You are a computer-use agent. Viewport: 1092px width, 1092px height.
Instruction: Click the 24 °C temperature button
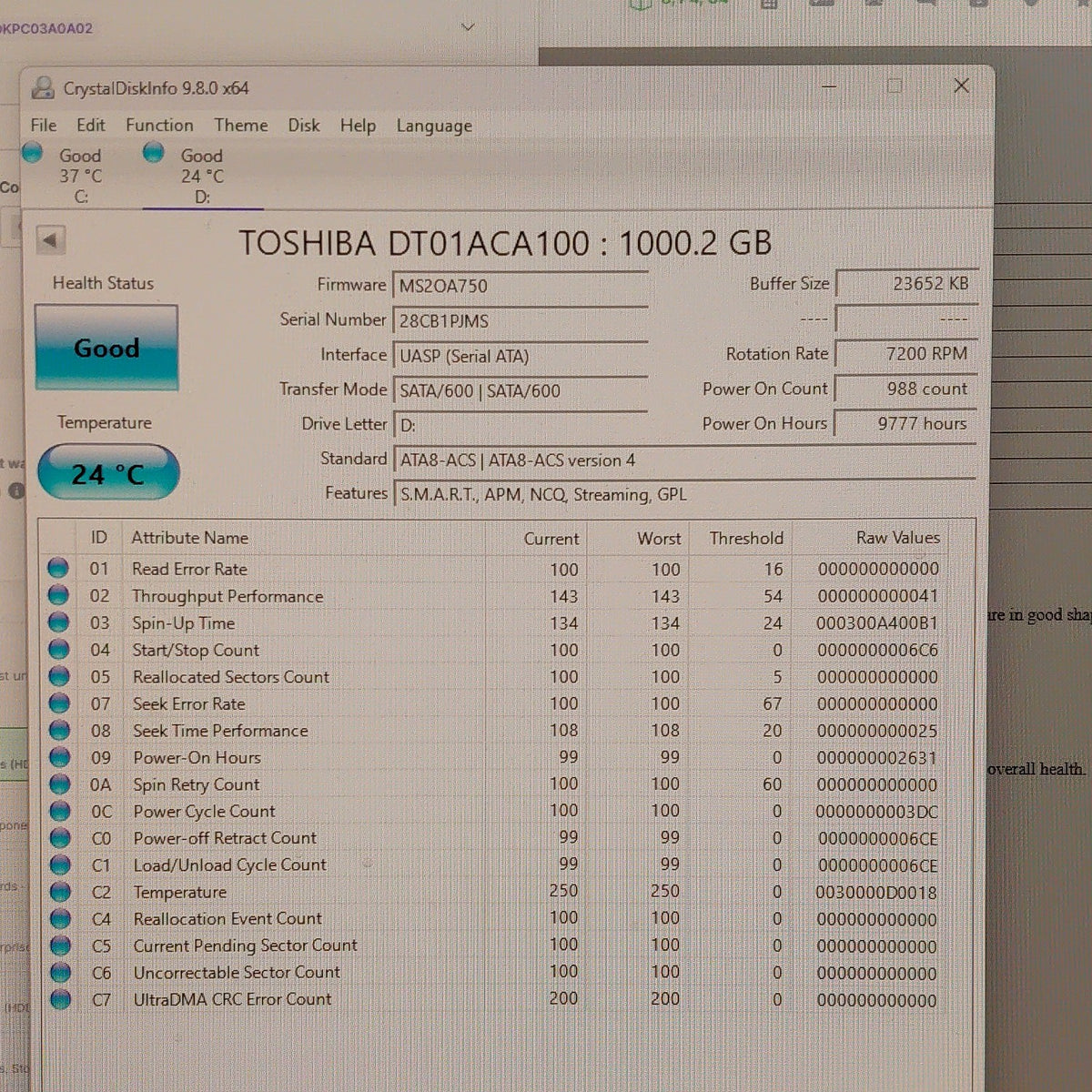coord(108,473)
